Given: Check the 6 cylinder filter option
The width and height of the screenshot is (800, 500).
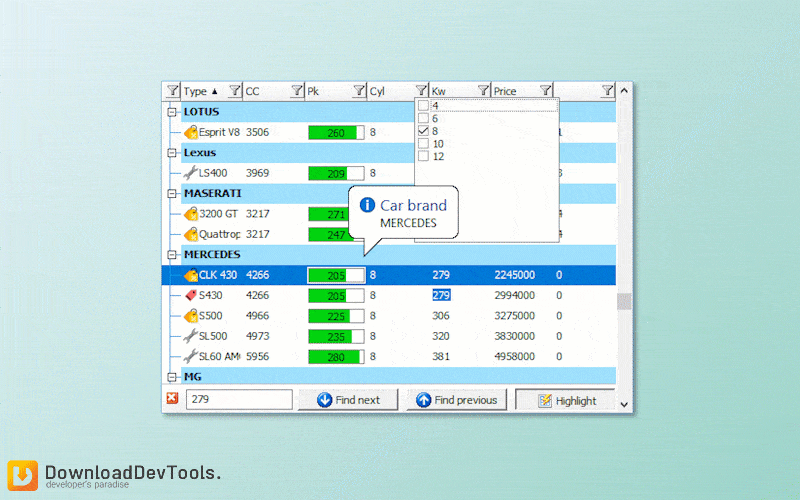Looking at the screenshot, I should pyautogui.click(x=424, y=118).
